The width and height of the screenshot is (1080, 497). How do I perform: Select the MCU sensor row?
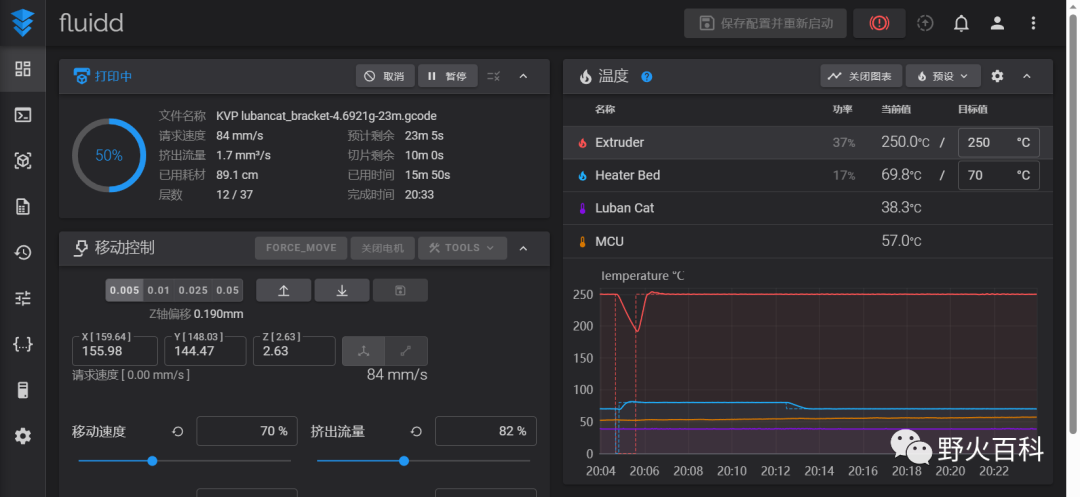click(808, 241)
